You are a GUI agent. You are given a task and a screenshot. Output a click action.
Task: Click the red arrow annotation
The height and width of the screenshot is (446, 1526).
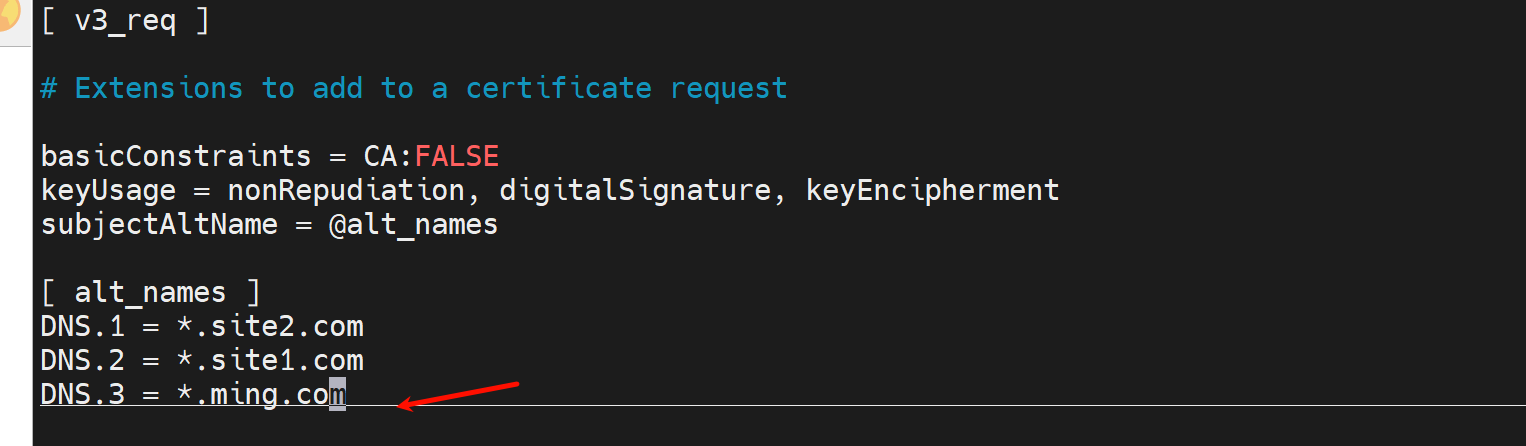[458, 393]
